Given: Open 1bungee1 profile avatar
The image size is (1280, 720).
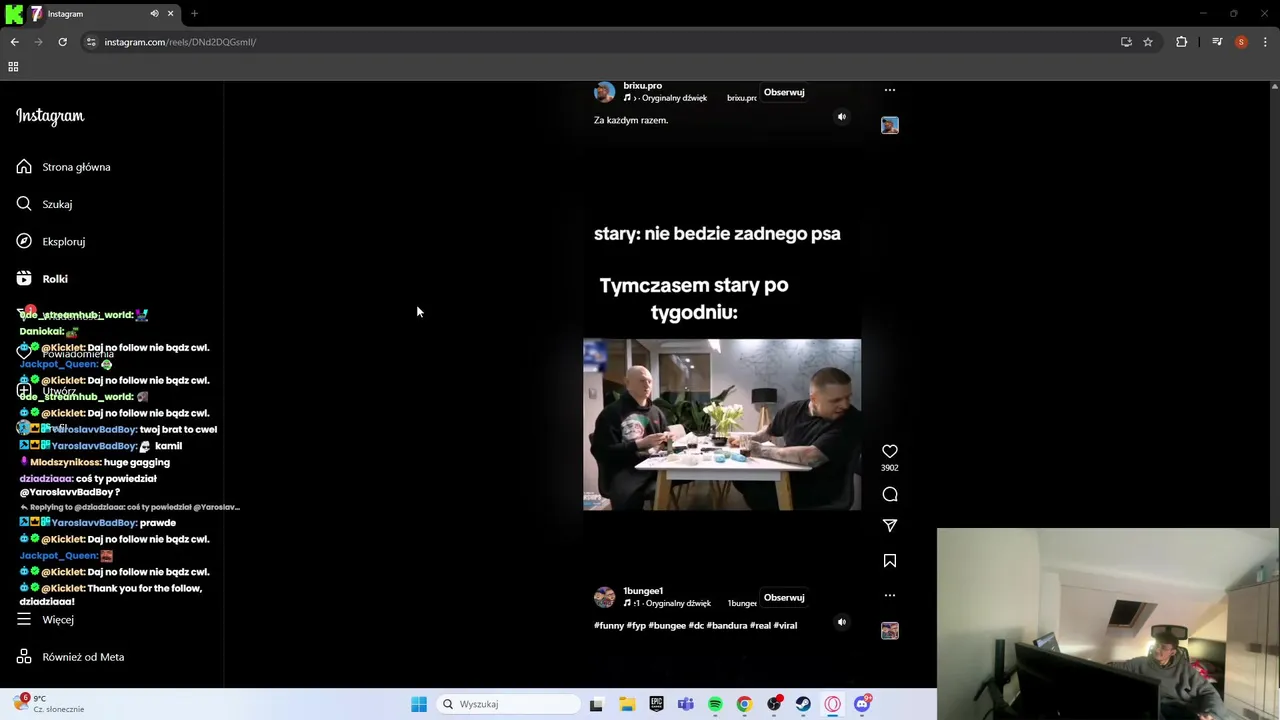Looking at the screenshot, I should pyautogui.click(x=604, y=597).
